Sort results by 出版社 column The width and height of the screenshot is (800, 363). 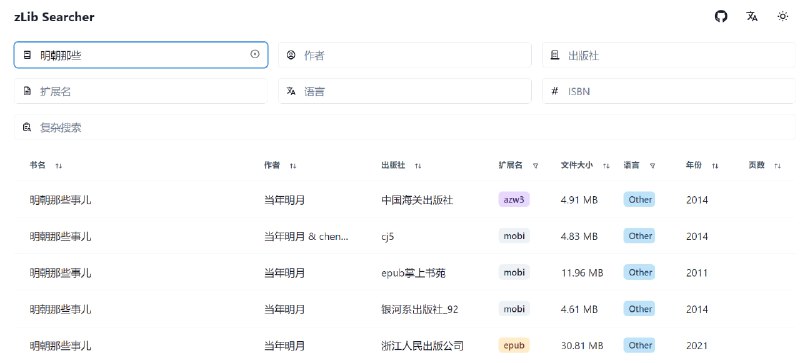tap(418, 165)
